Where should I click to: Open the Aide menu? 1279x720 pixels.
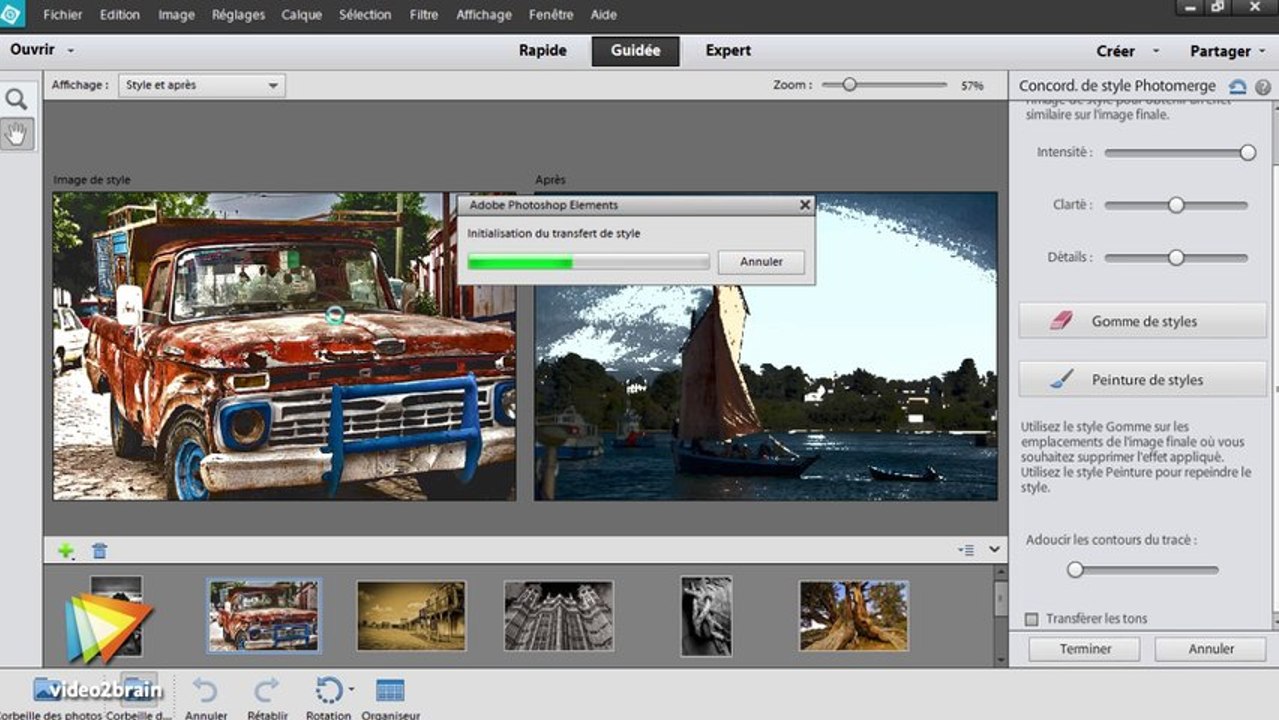pyautogui.click(x=604, y=15)
